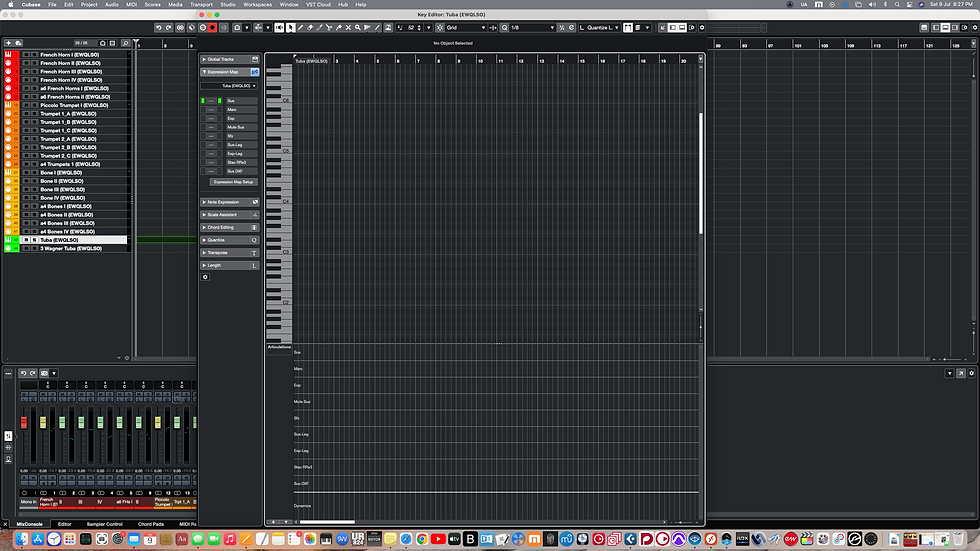Toggle Solo on Tuba (EWQLSO) track

34,240
